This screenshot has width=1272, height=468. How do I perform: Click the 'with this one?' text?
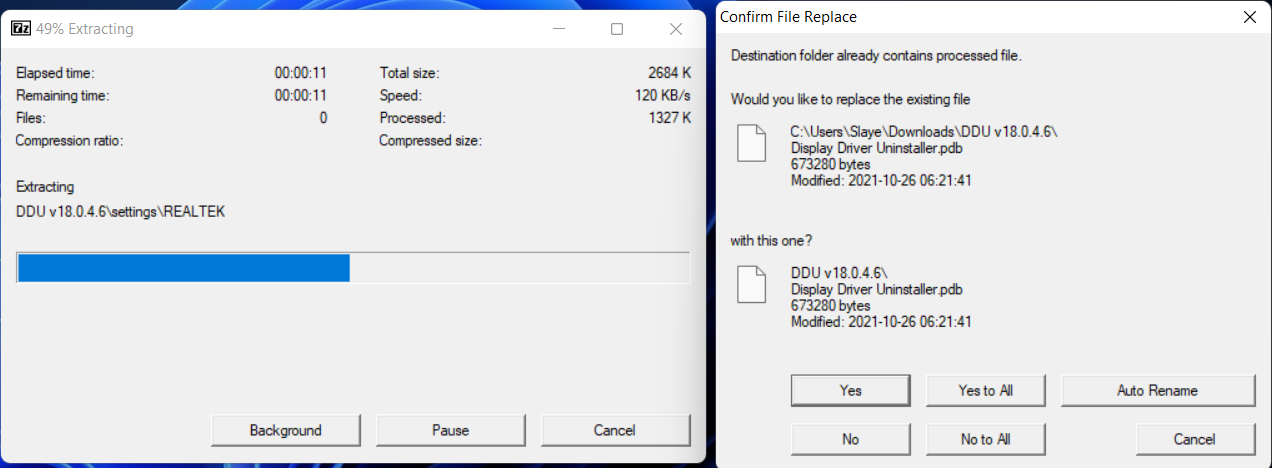[x=771, y=240]
